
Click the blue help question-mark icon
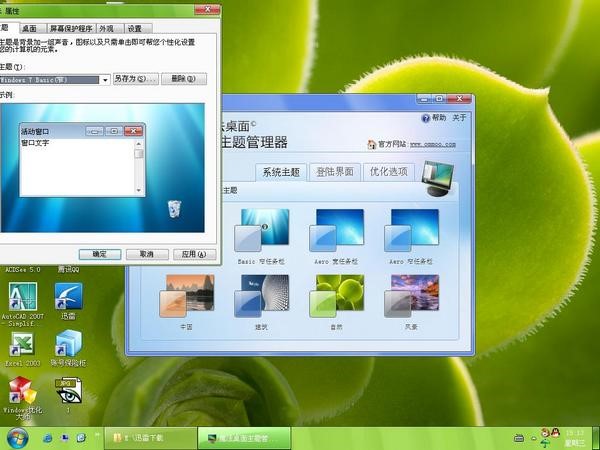426,118
